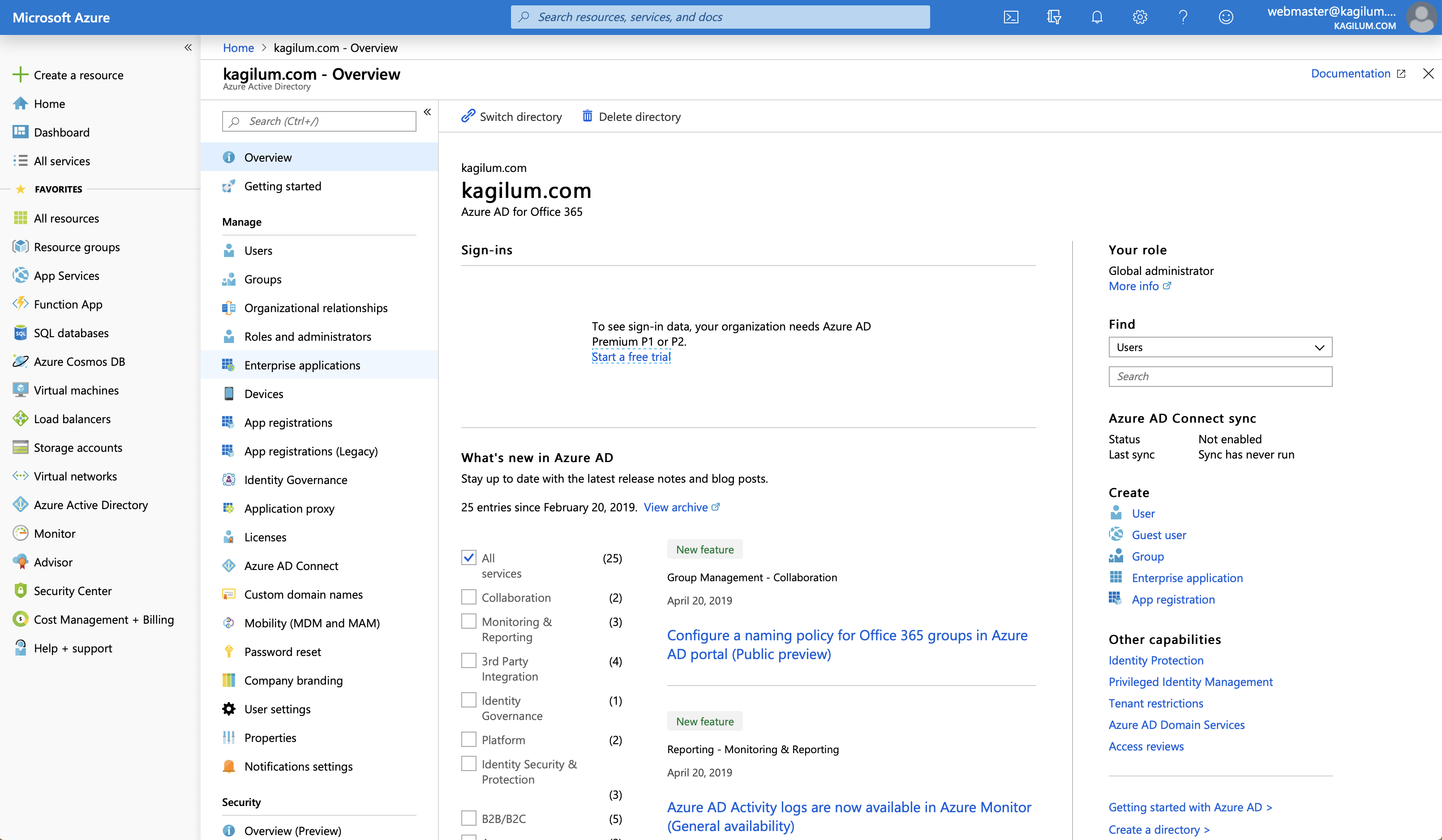
Task: Open the Find Users dropdown
Action: point(1220,347)
